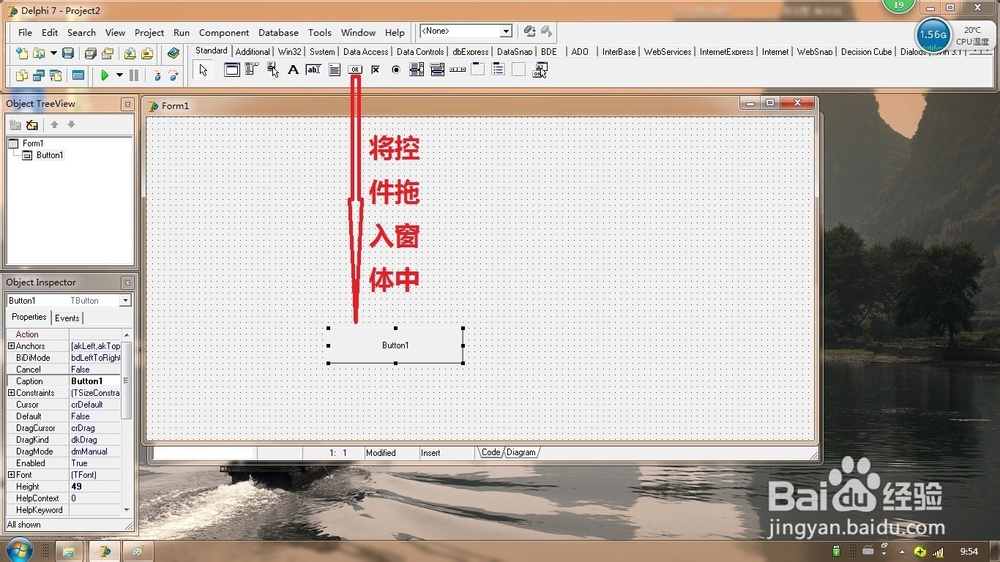Select the Panel component in palette
The width and height of the screenshot is (1000, 562).
(518, 70)
